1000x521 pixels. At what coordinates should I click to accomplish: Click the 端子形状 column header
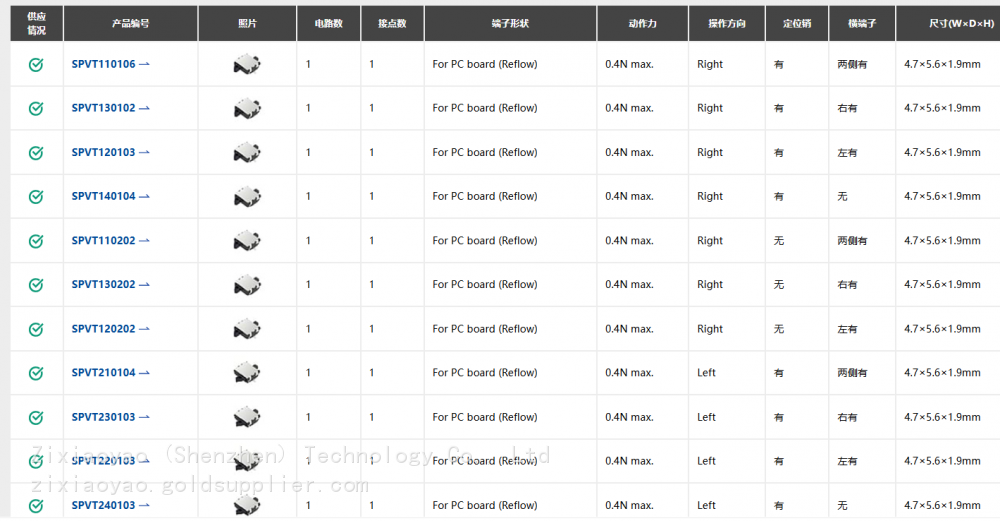click(510, 23)
